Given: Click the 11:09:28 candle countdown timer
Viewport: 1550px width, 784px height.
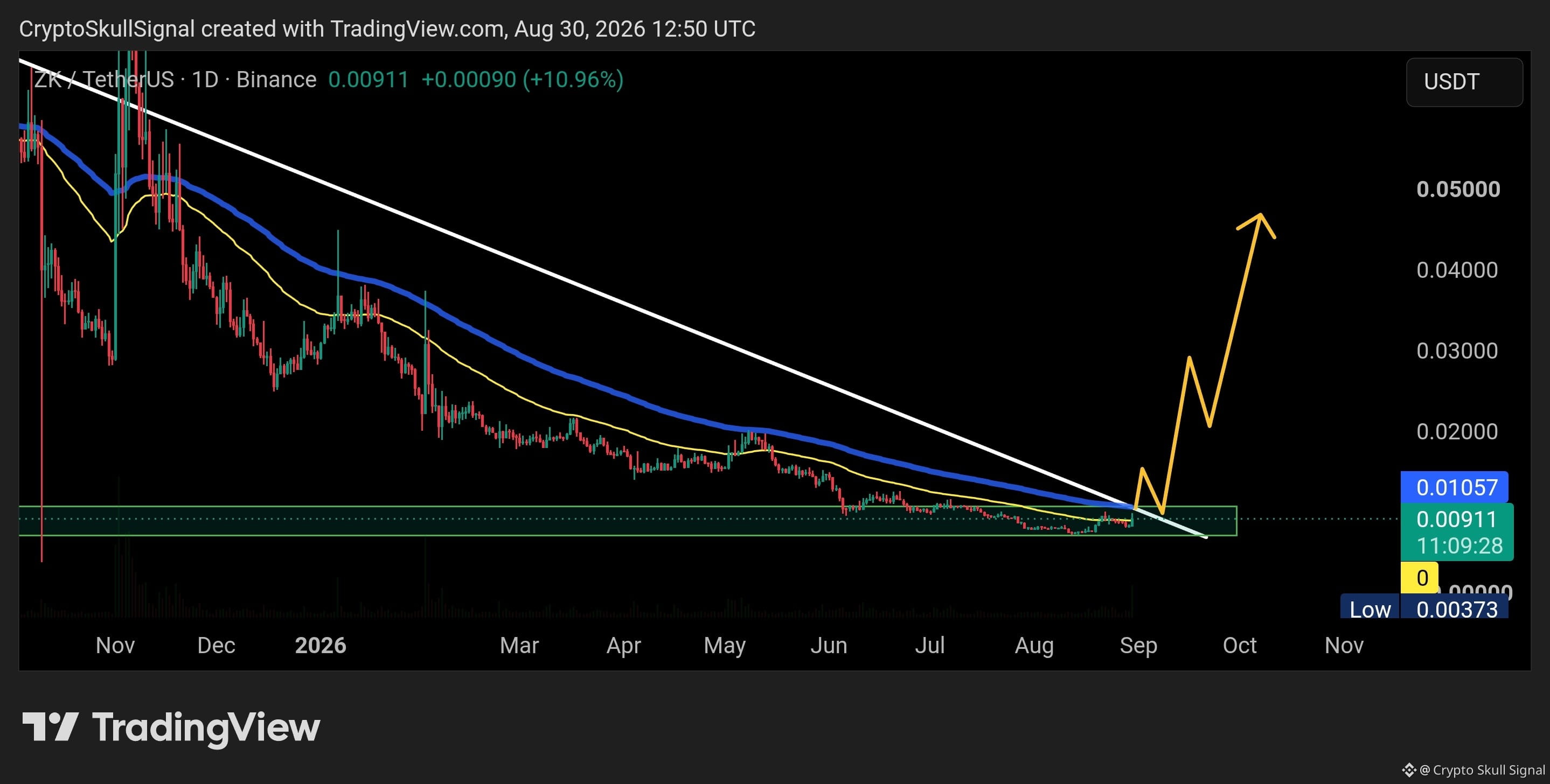Looking at the screenshot, I should tap(1459, 546).
